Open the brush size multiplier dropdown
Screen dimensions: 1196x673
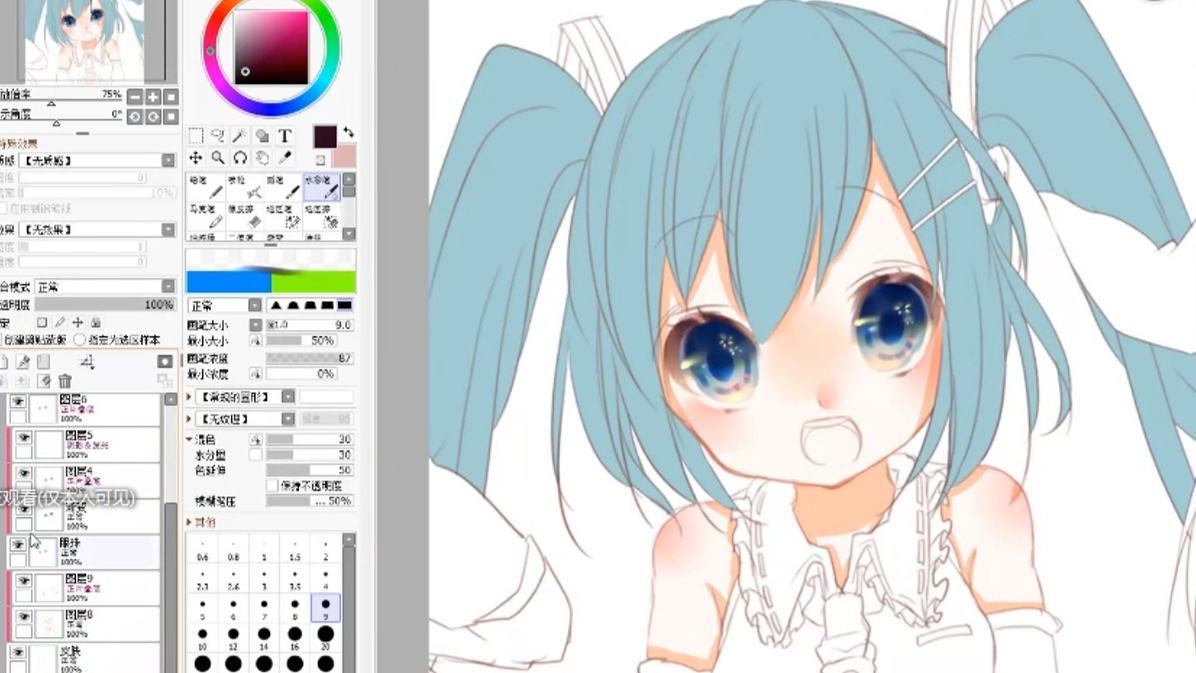(256, 325)
